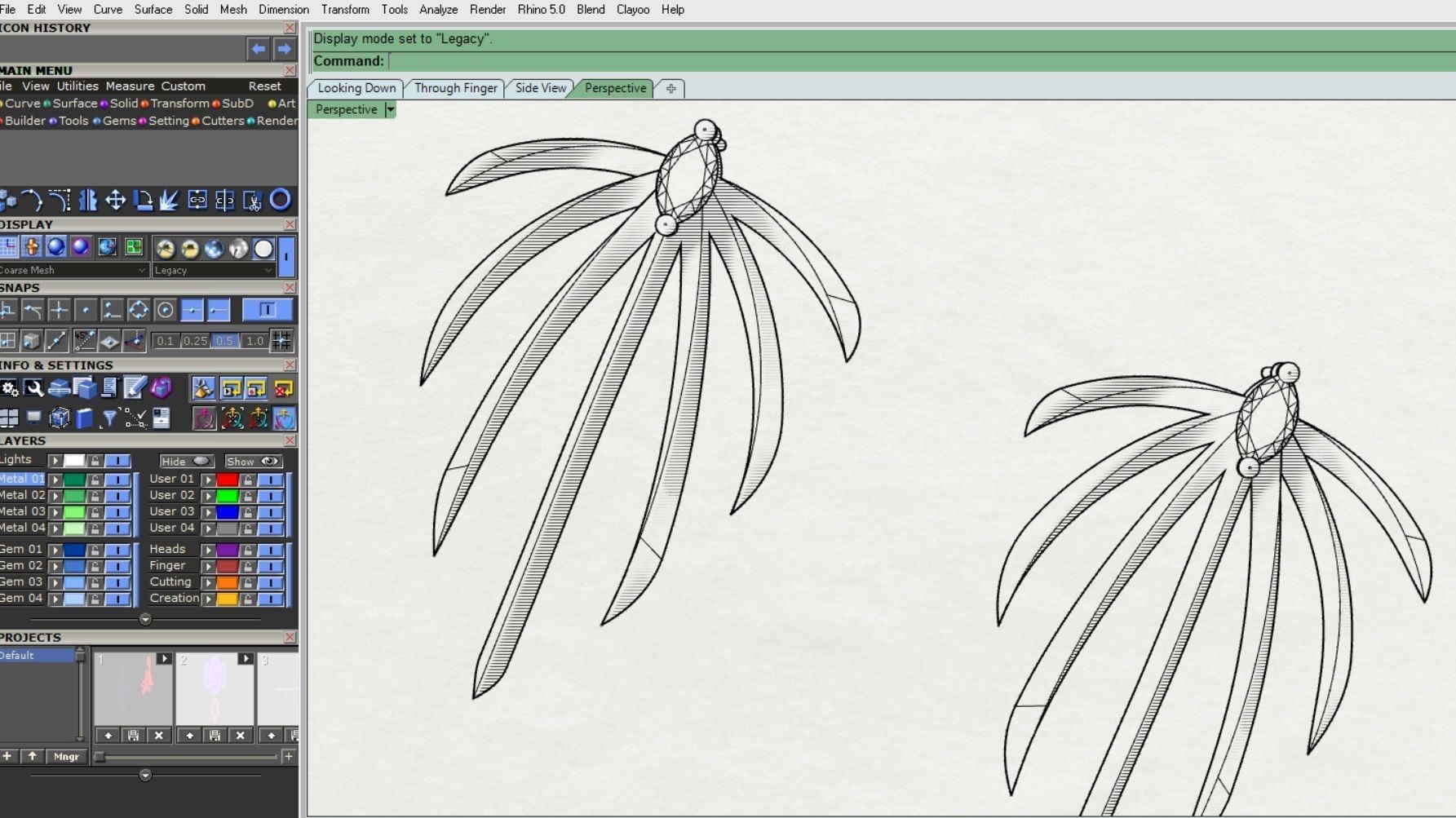
Task: Open the Legacy display mode dropdown
Action: pyautogui.click(x=214, y=270)
